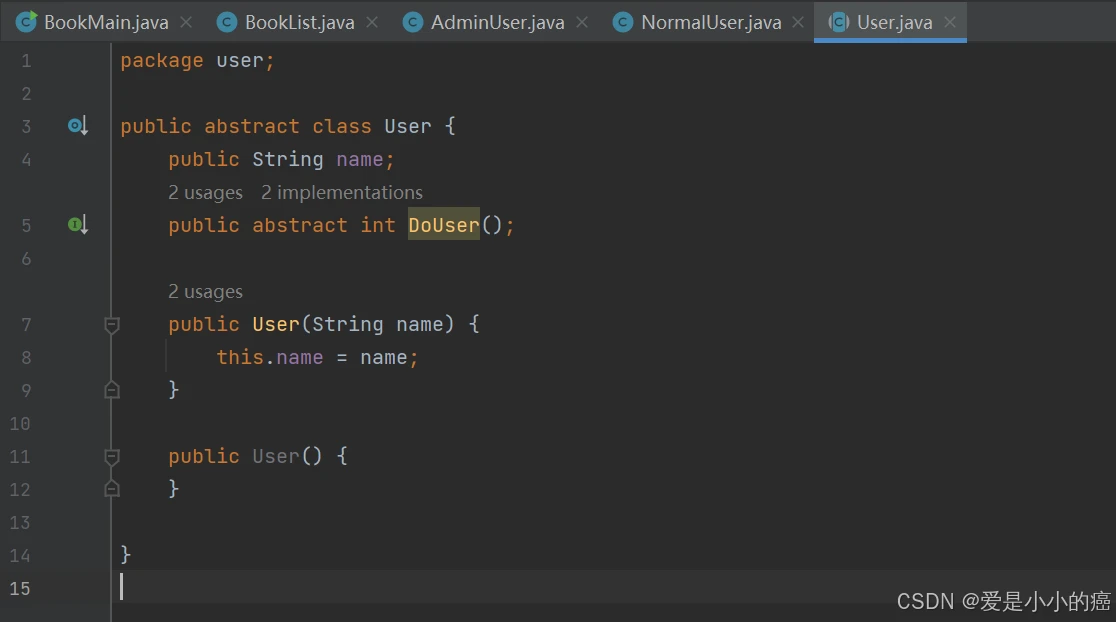Click the 'int' return type on line 5
Screen dimensions: 1116x622
click(x=377, y=226)
